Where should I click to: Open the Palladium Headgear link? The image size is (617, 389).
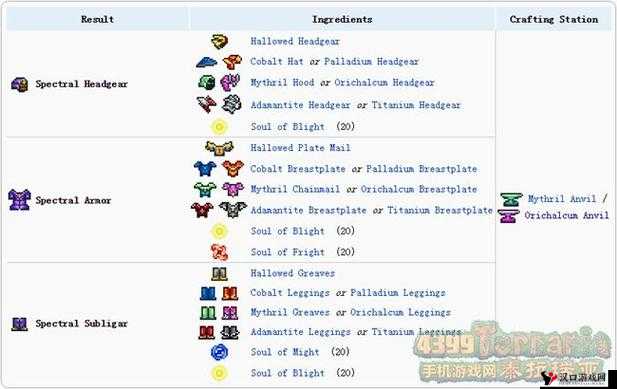pos(371,62)
